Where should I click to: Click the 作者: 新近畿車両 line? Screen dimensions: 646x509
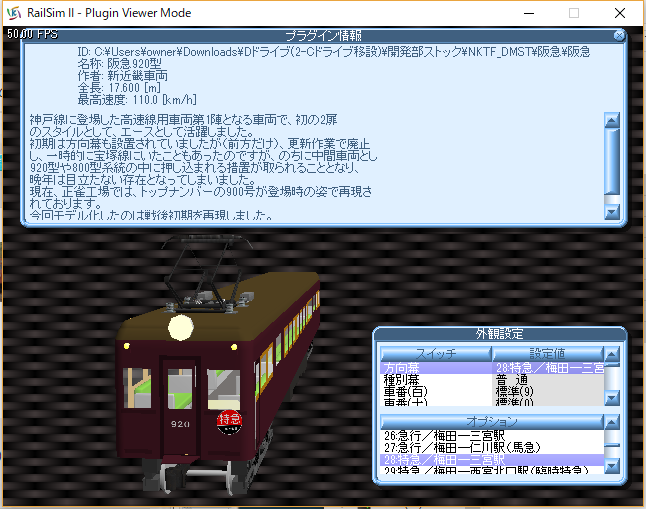tap(123, 76)
